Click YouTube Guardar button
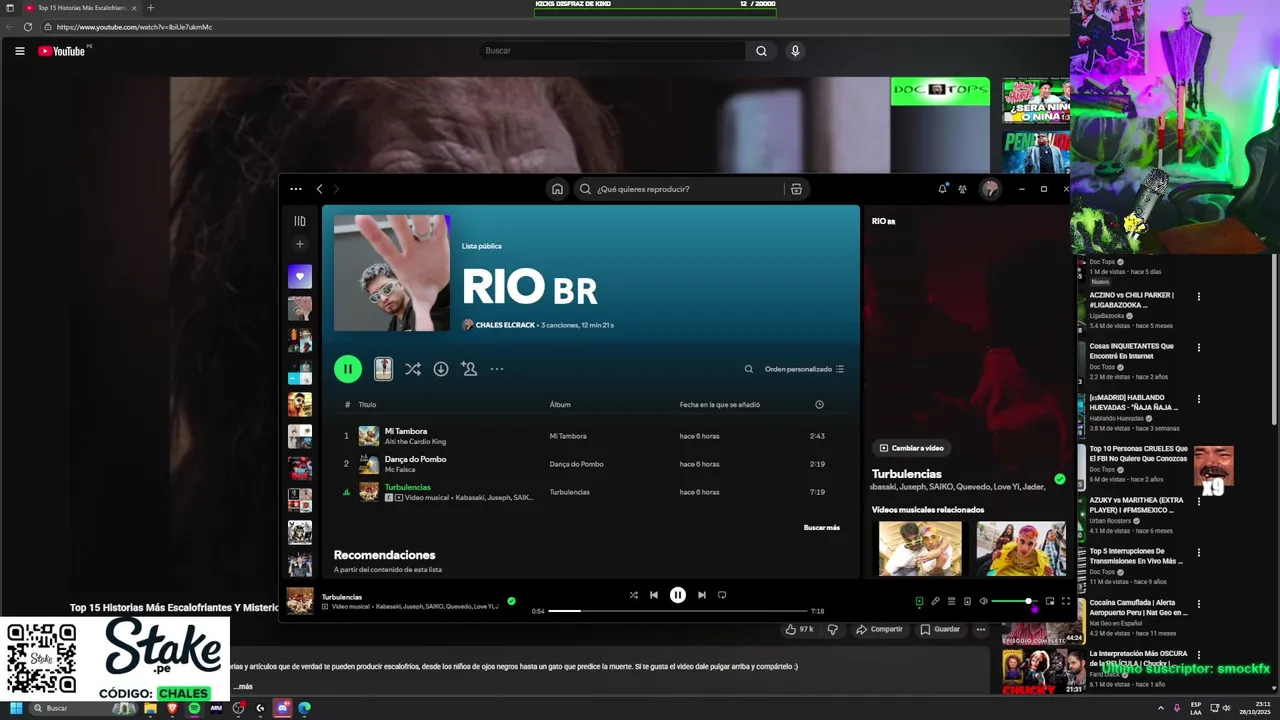This screenshot has height=720, width=1280. click(x=940, y=629)
